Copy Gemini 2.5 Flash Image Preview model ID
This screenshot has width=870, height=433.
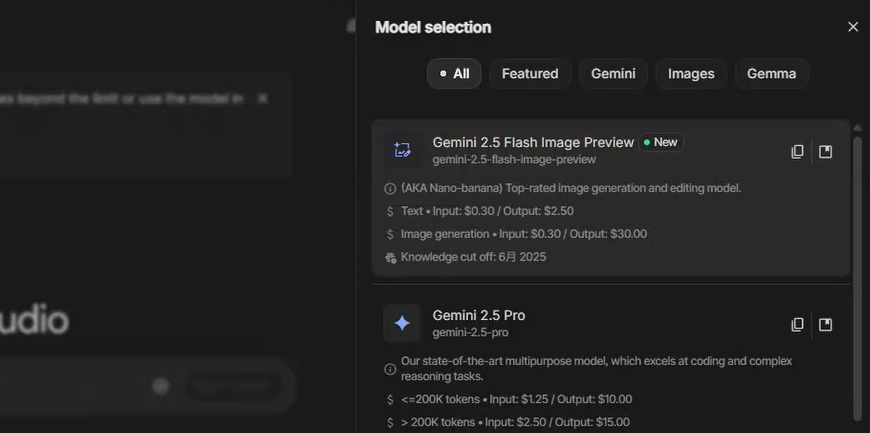[x=797, y=152]
